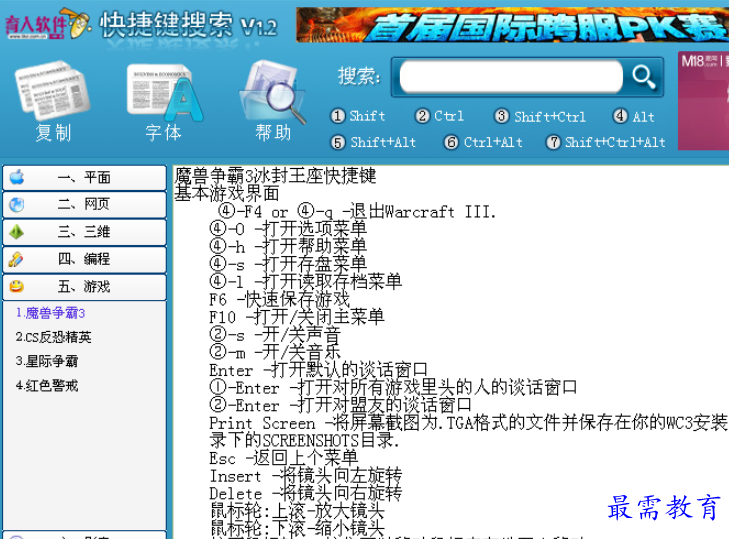The image size is (729, 539).
Task: Click the line ④-s 打开存盘菜单
Action: coord(288,264)
